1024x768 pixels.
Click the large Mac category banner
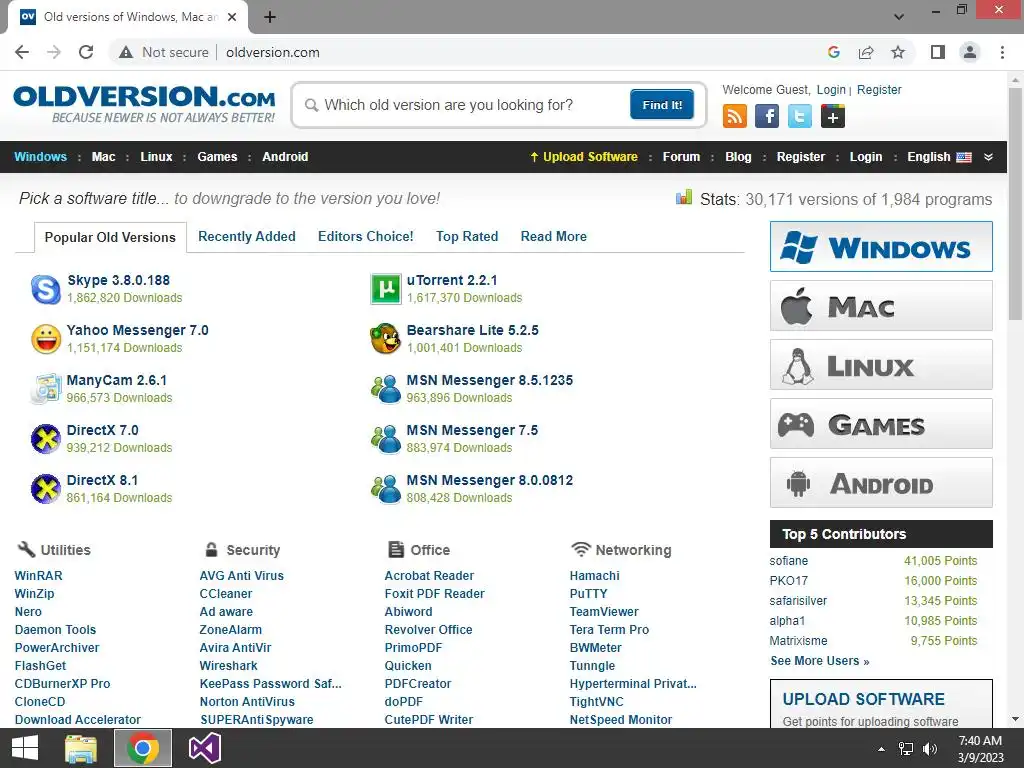pyautogui.click(x=881, y=306)
